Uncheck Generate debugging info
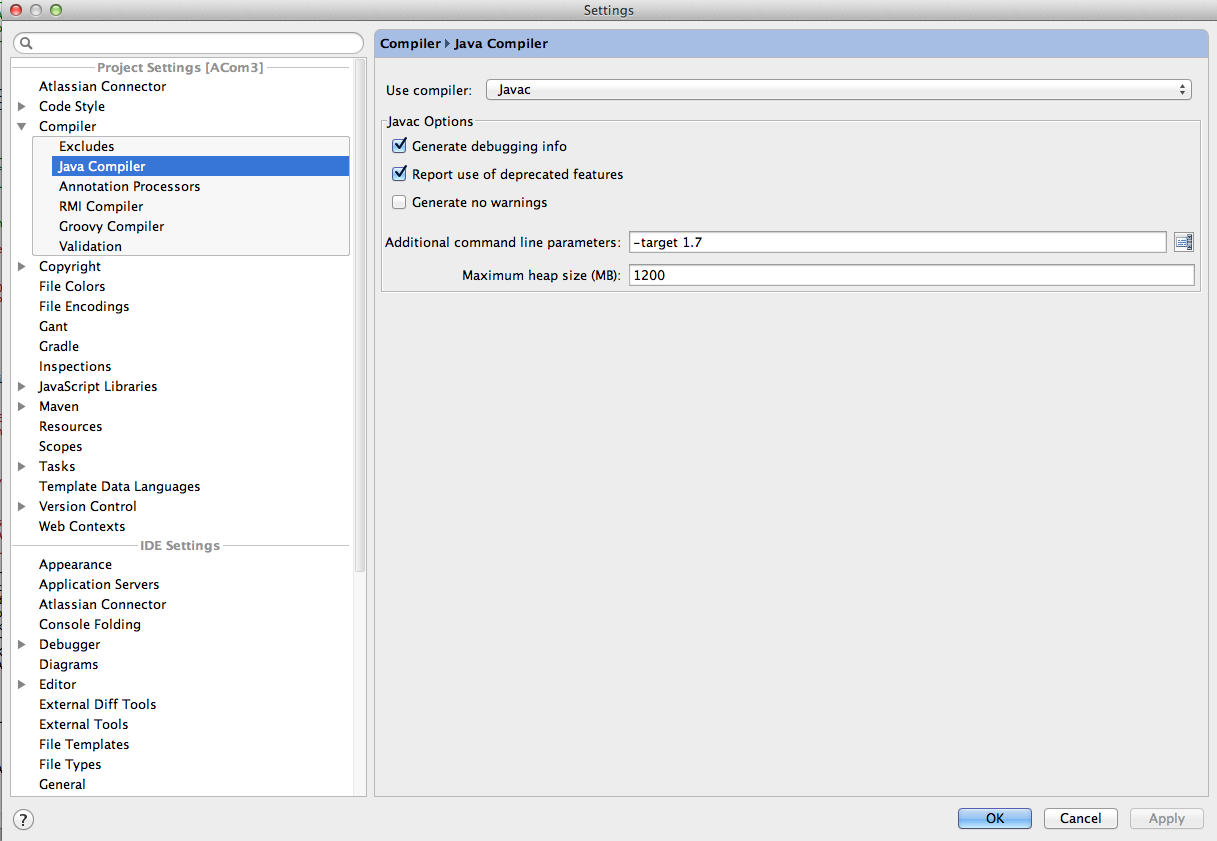Screen dimensions: 1217x841 [x=399, y=145]
